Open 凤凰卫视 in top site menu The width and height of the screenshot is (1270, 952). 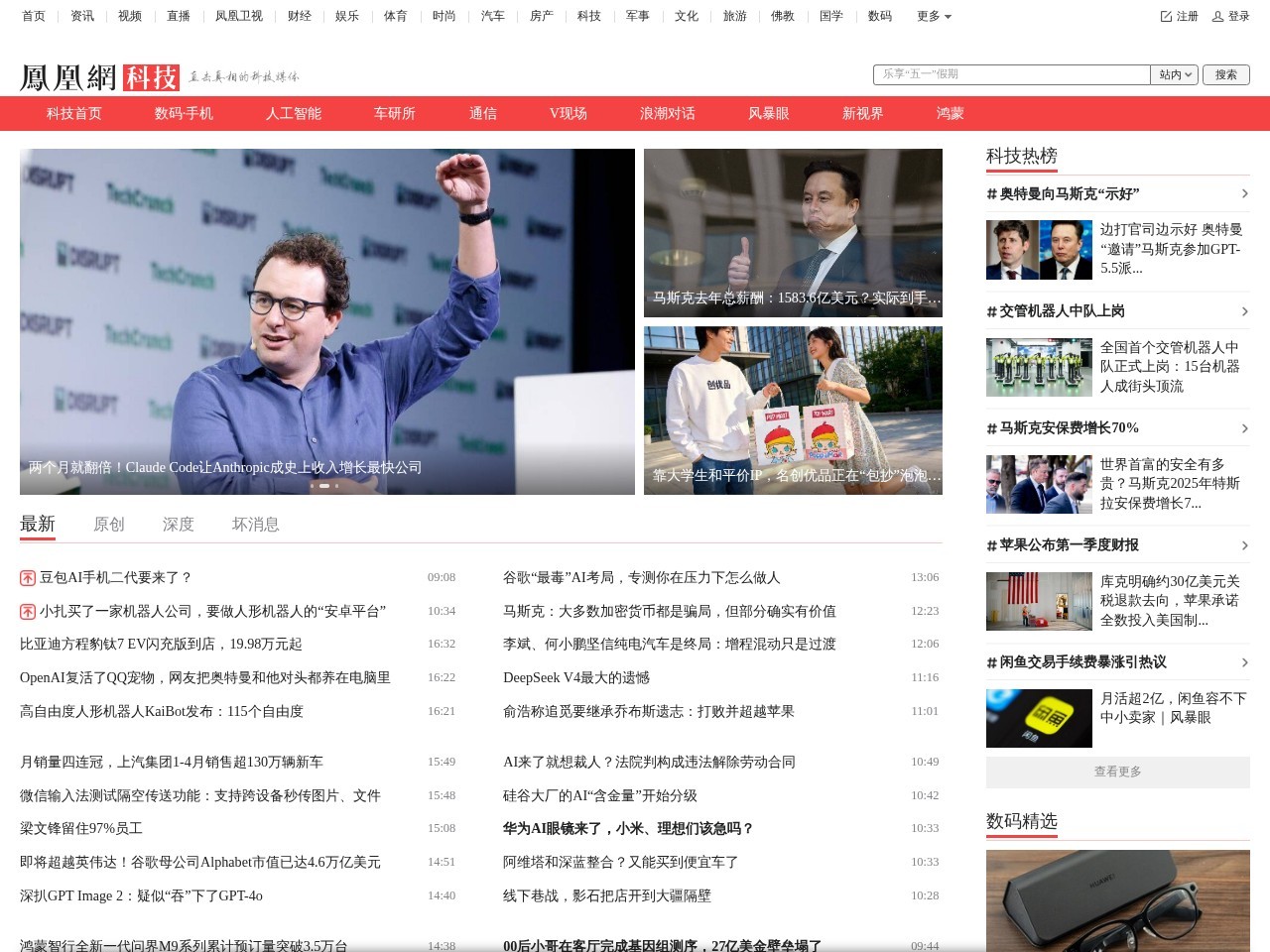pyautogui.click(x=239, y=17)
